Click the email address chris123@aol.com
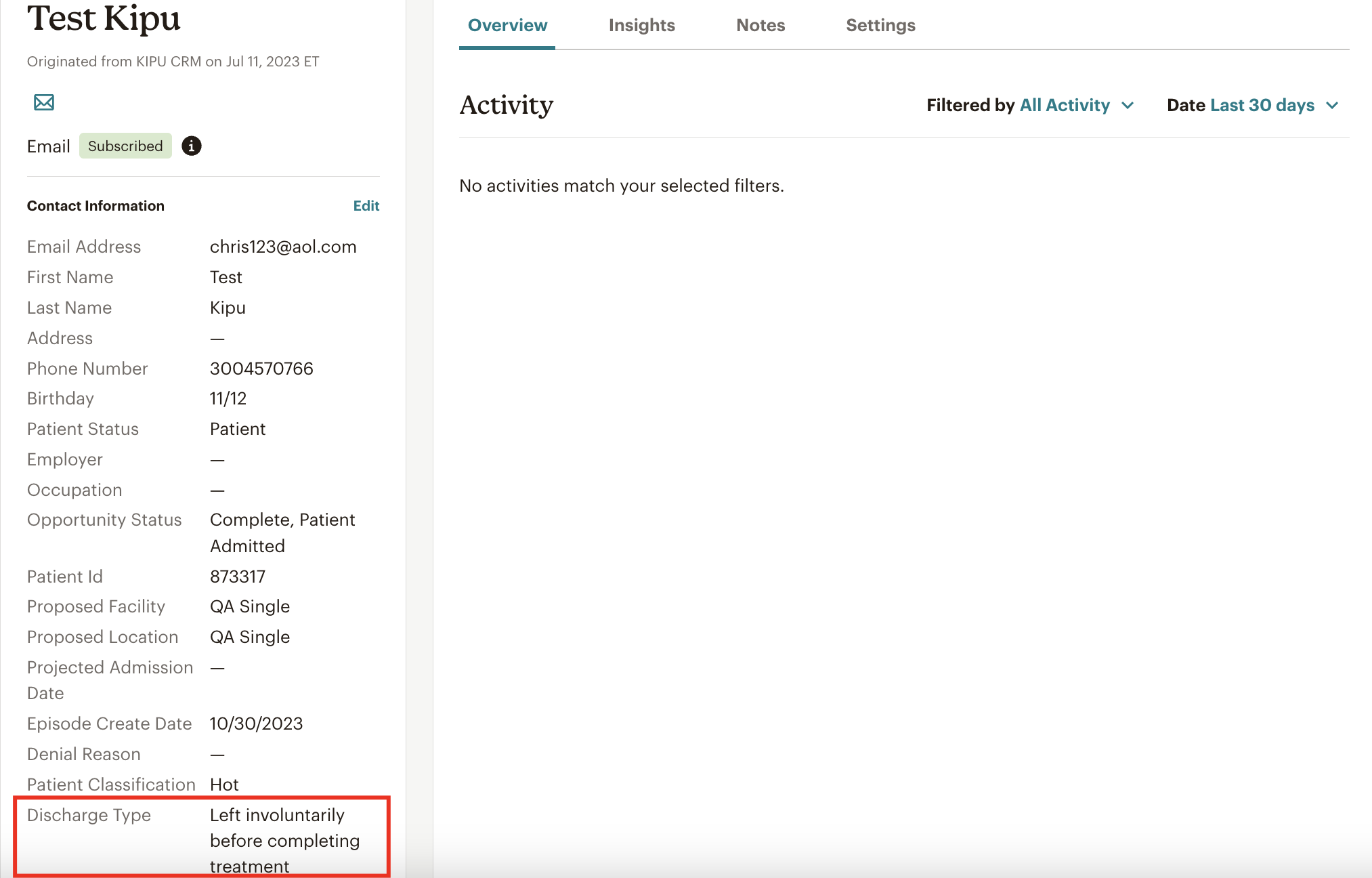 283,247
